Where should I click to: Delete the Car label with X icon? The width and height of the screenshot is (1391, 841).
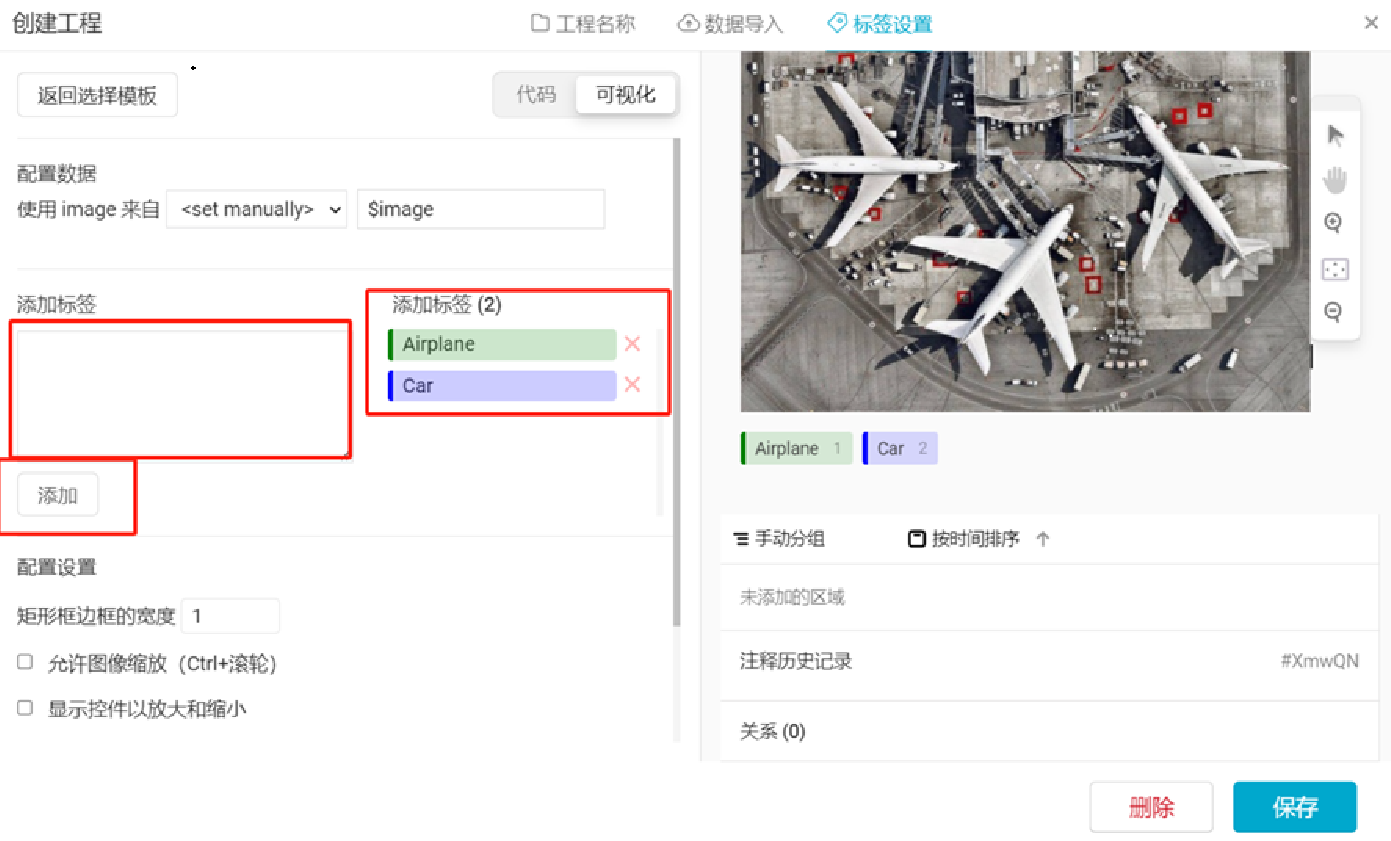632,385
